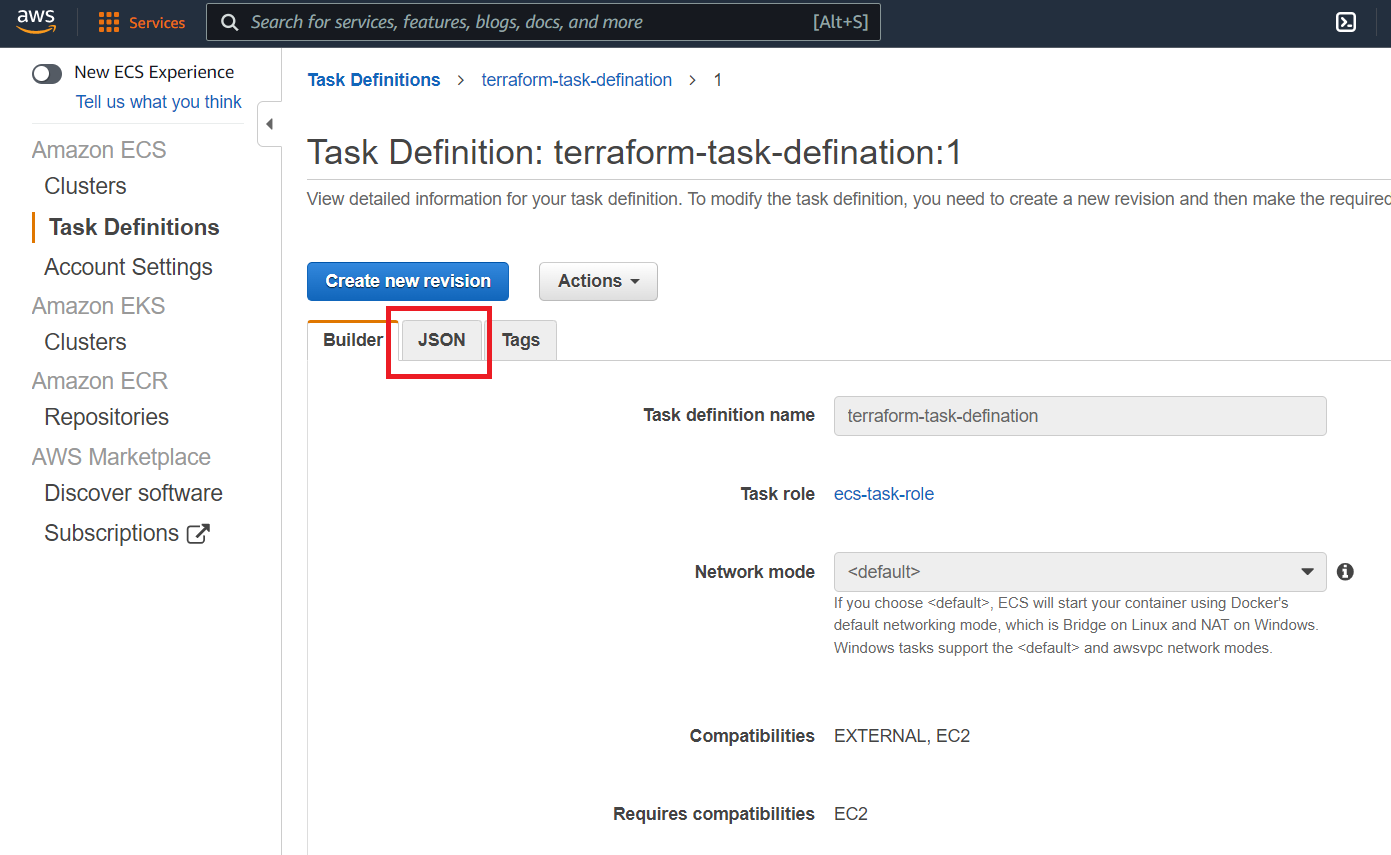Open the Network mode dropdown

(x=1080, y=572)
